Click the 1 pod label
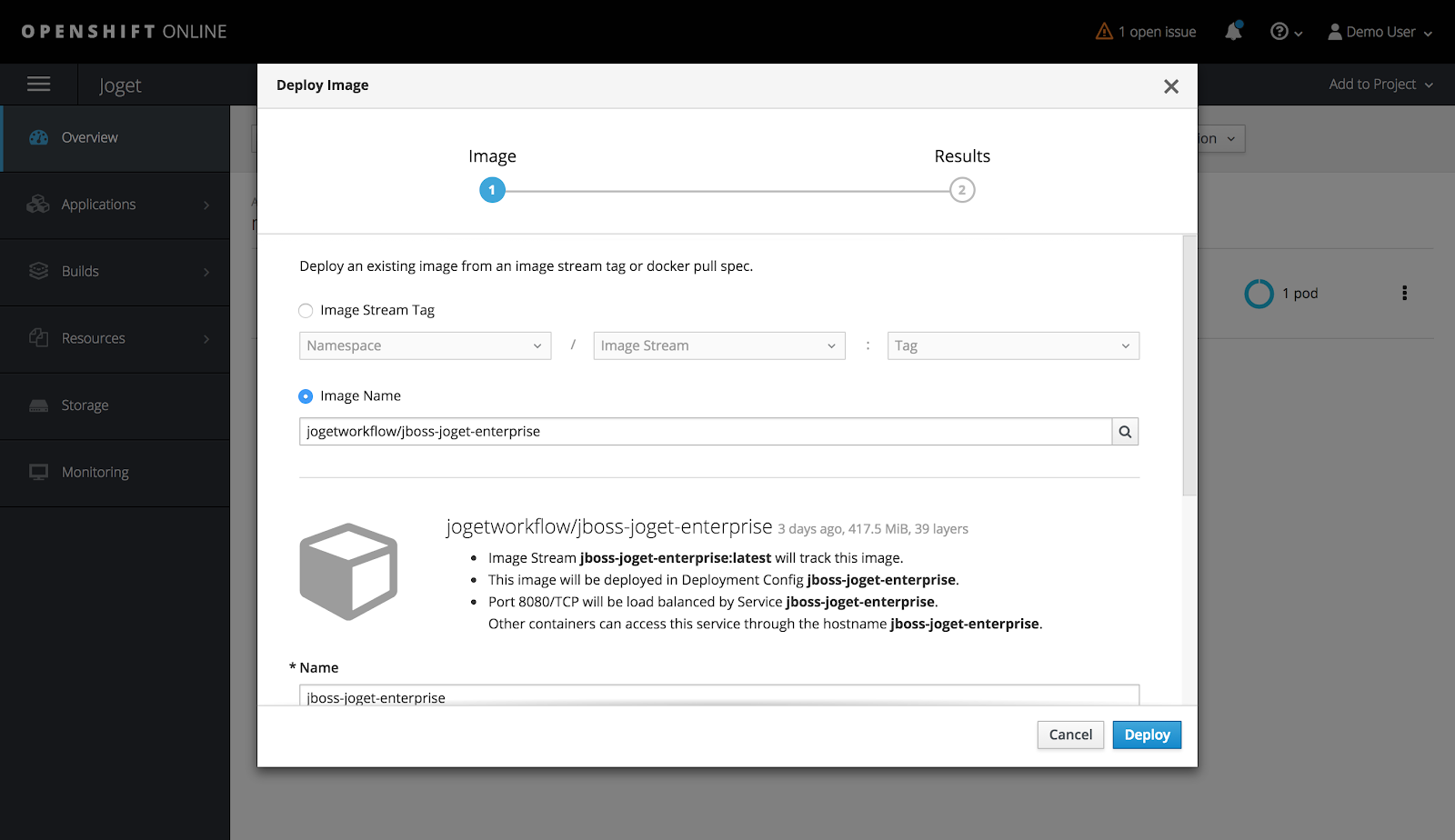Screen dimensions: 1455x840 (1299, 294)
